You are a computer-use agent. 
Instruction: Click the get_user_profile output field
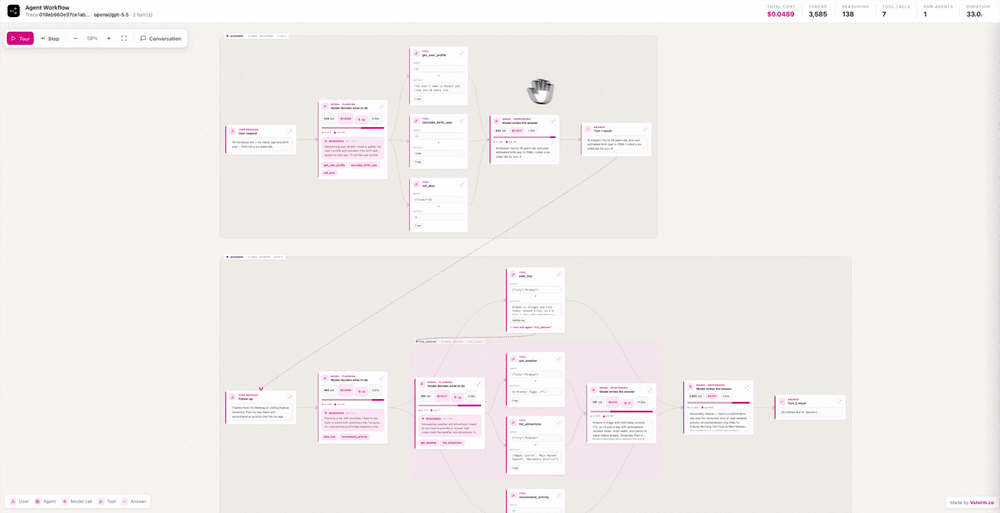(439, 87)
